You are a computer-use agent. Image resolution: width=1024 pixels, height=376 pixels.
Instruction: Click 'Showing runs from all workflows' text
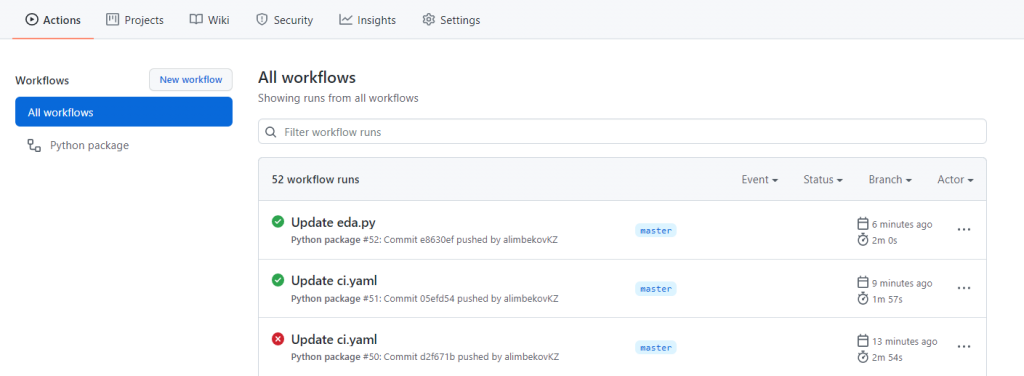pyautogui.click(x=338, y=99)
